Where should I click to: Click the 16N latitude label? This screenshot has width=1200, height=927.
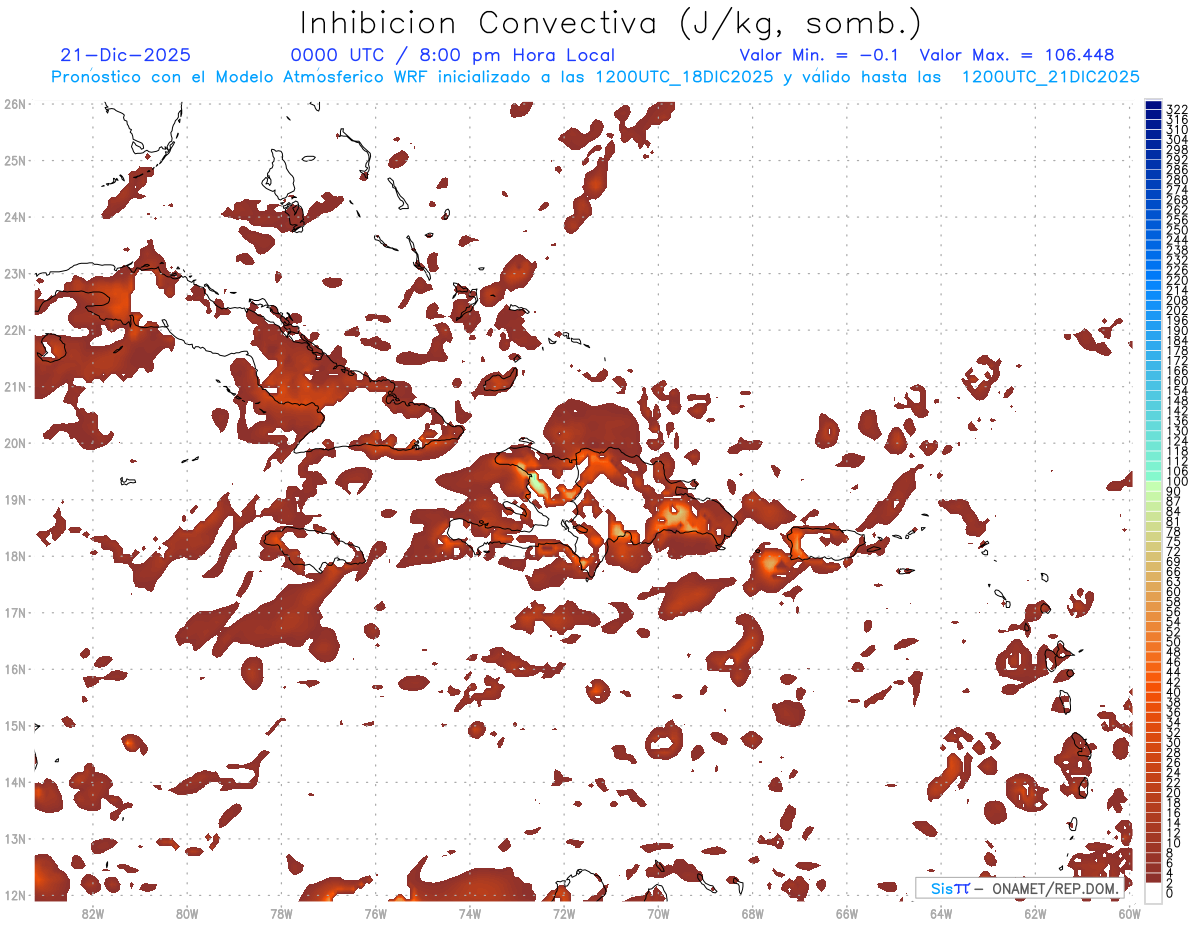14,669
